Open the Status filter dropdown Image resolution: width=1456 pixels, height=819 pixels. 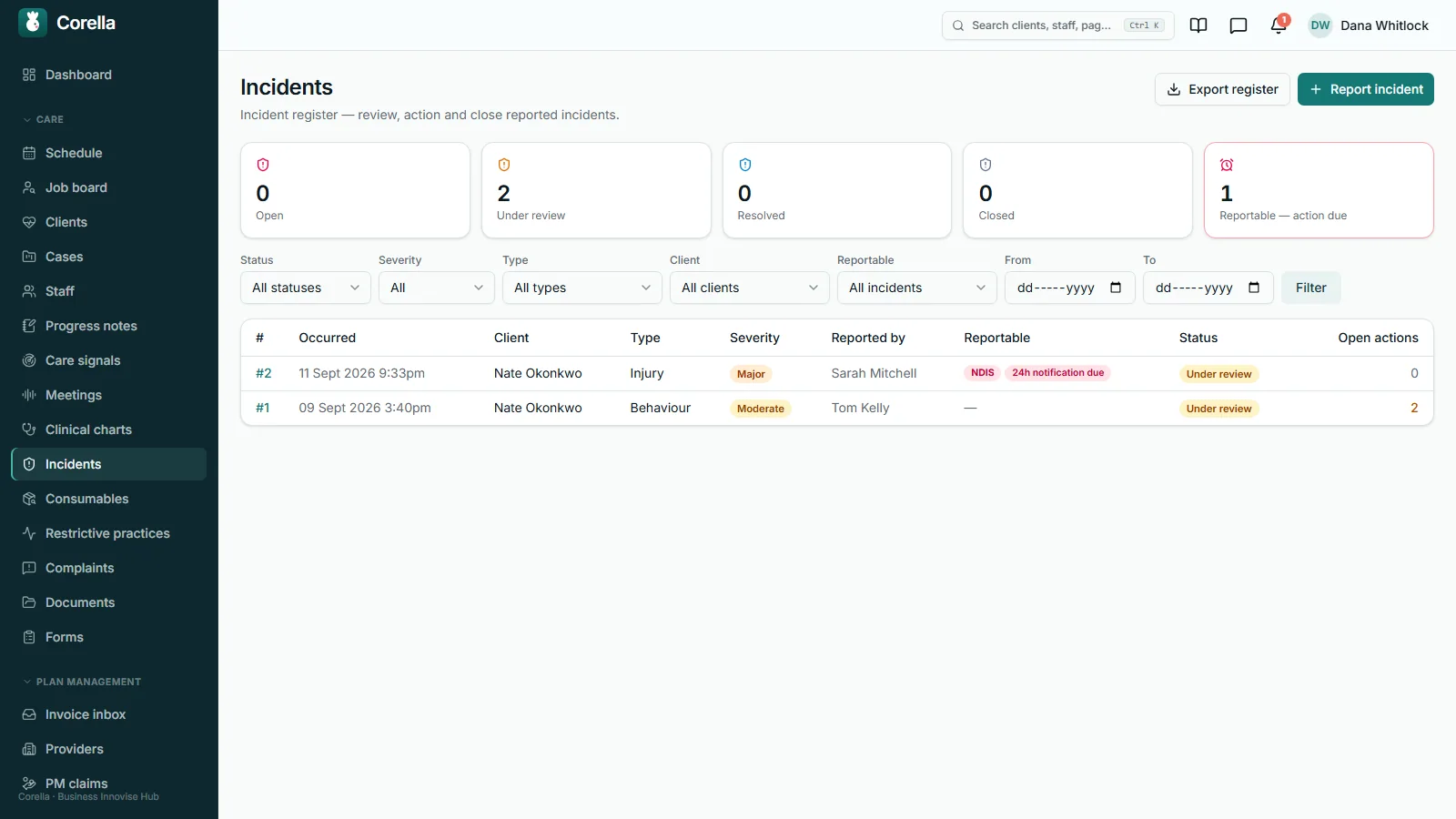click(x=306, y=288)
